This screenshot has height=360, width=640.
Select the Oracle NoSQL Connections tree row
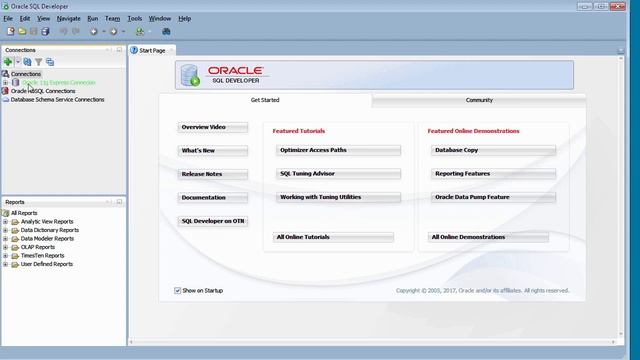43,91
